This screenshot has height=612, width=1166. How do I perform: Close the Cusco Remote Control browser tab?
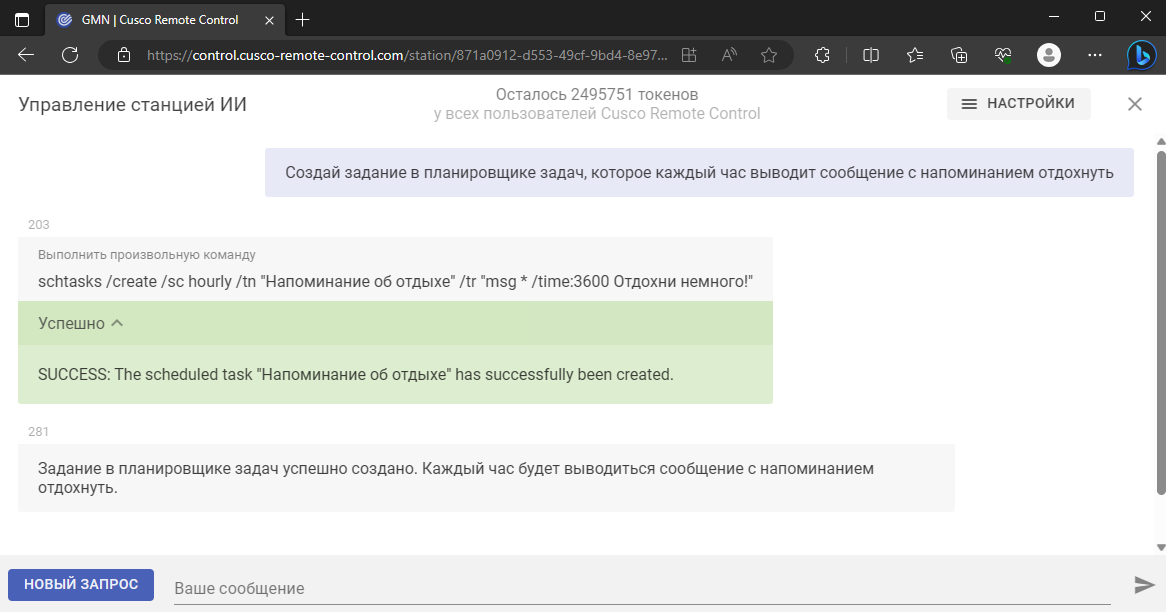pos(269,20)
